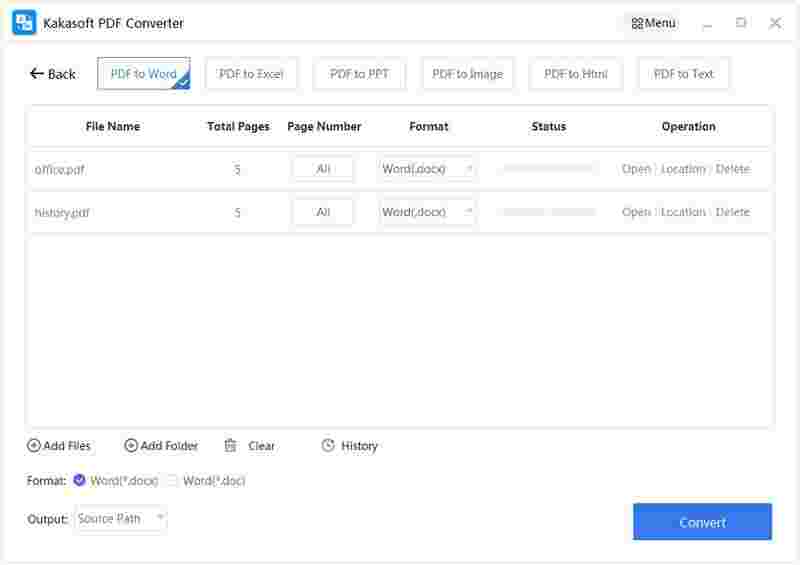This screenshot has width=800, height=565.
Task: Open format dropdown for history.pdf
Action: click(x=427, y=212)
